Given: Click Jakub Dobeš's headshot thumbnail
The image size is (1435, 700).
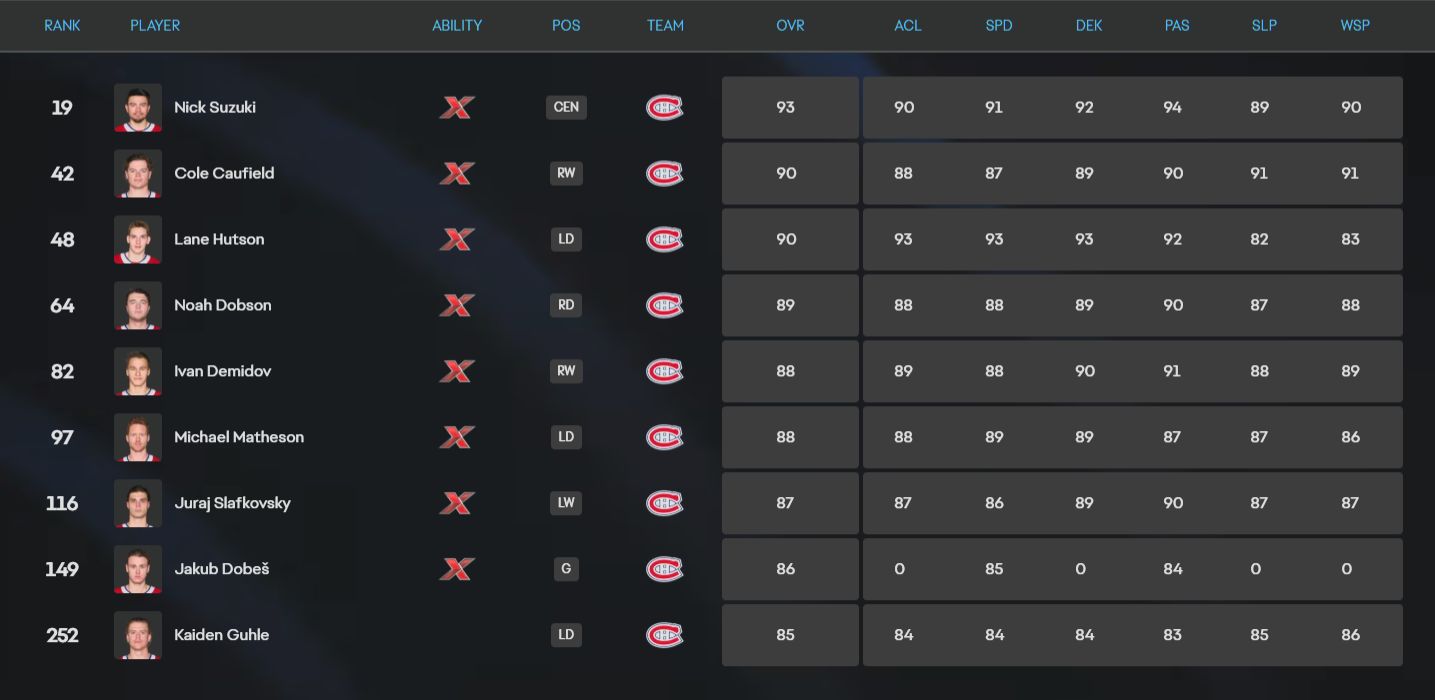Looking at the screenshot, I should tap(138, 569).
